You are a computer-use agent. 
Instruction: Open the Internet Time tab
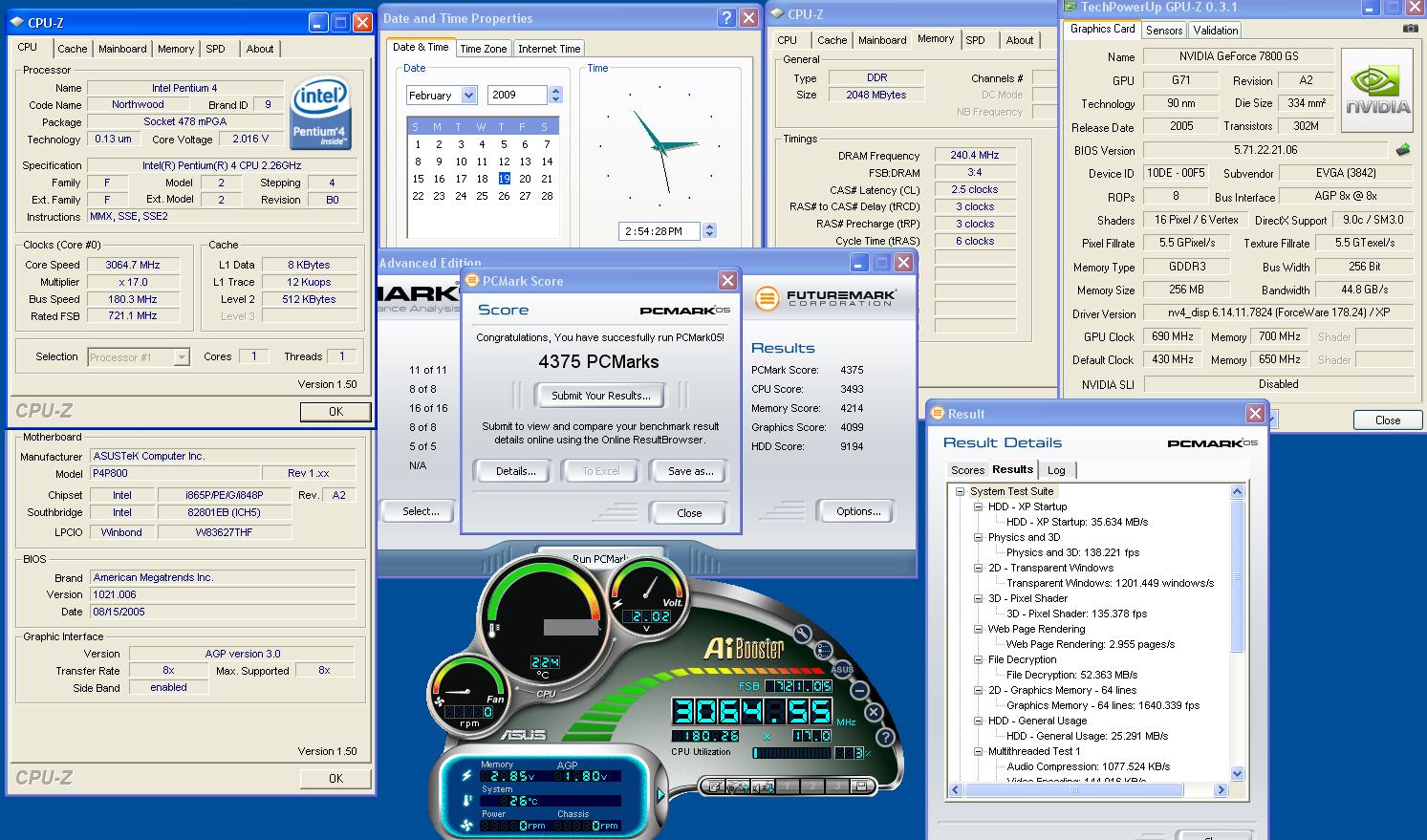click(550, 49)
